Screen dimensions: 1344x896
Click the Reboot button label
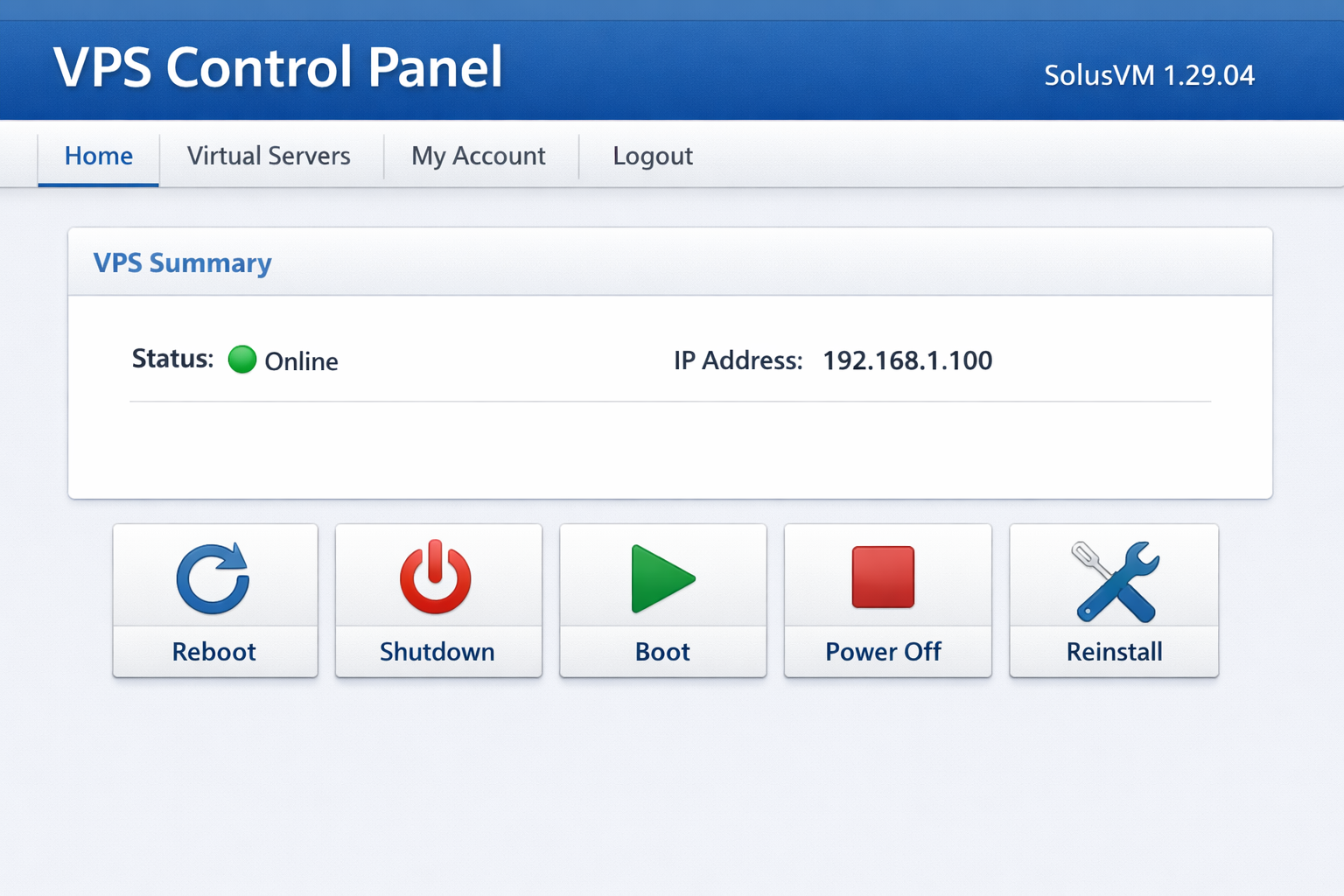click(x=214, y=652)
